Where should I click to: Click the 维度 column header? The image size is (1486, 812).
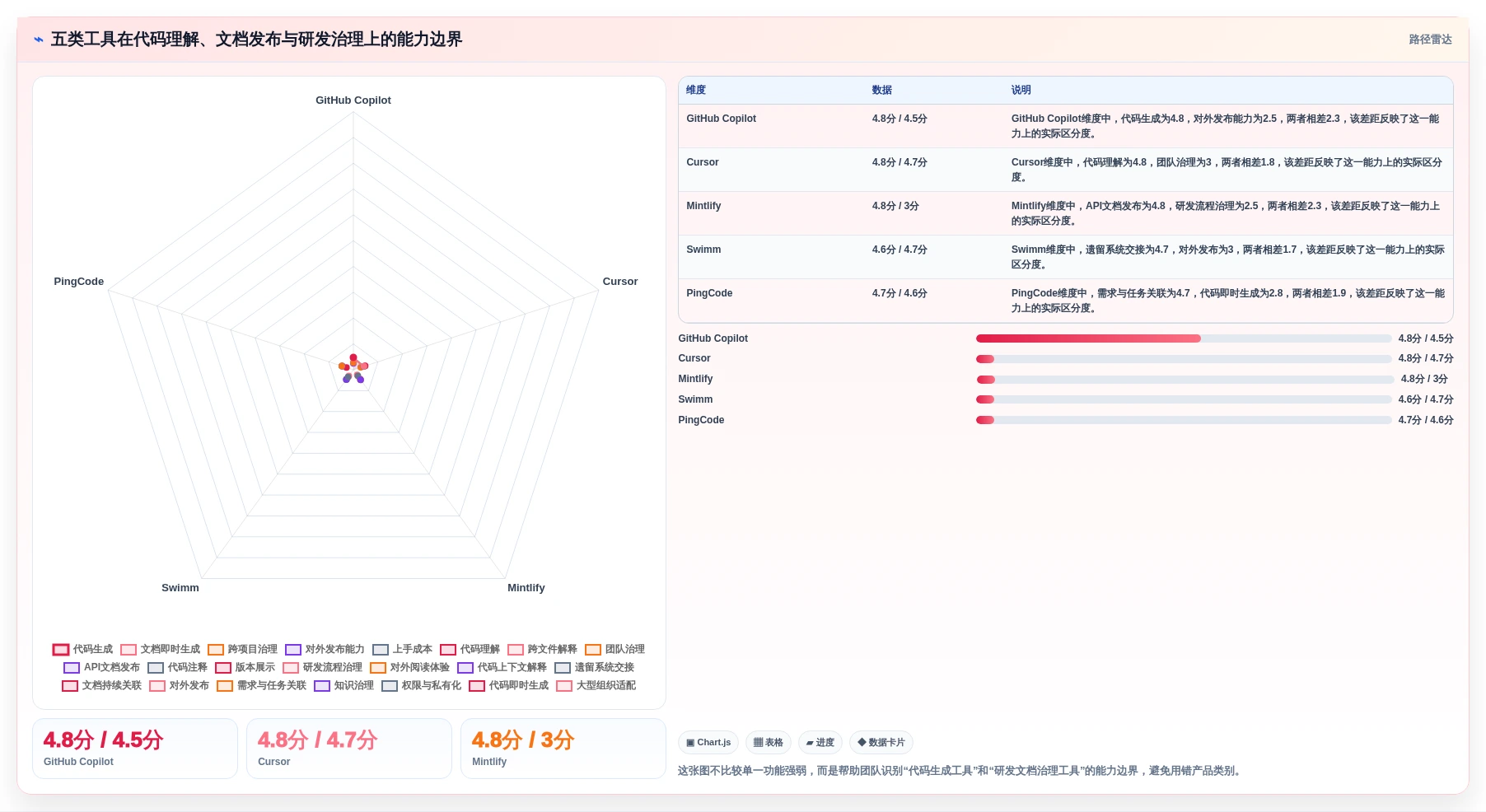(x=696, y=90)
